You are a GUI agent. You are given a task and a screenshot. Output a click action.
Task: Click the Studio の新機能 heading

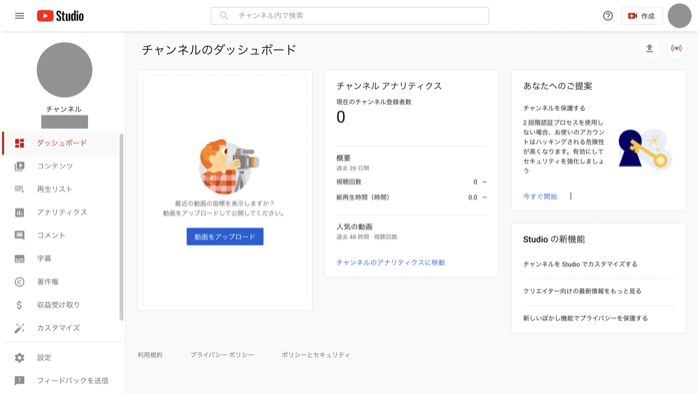coord(554,239)
